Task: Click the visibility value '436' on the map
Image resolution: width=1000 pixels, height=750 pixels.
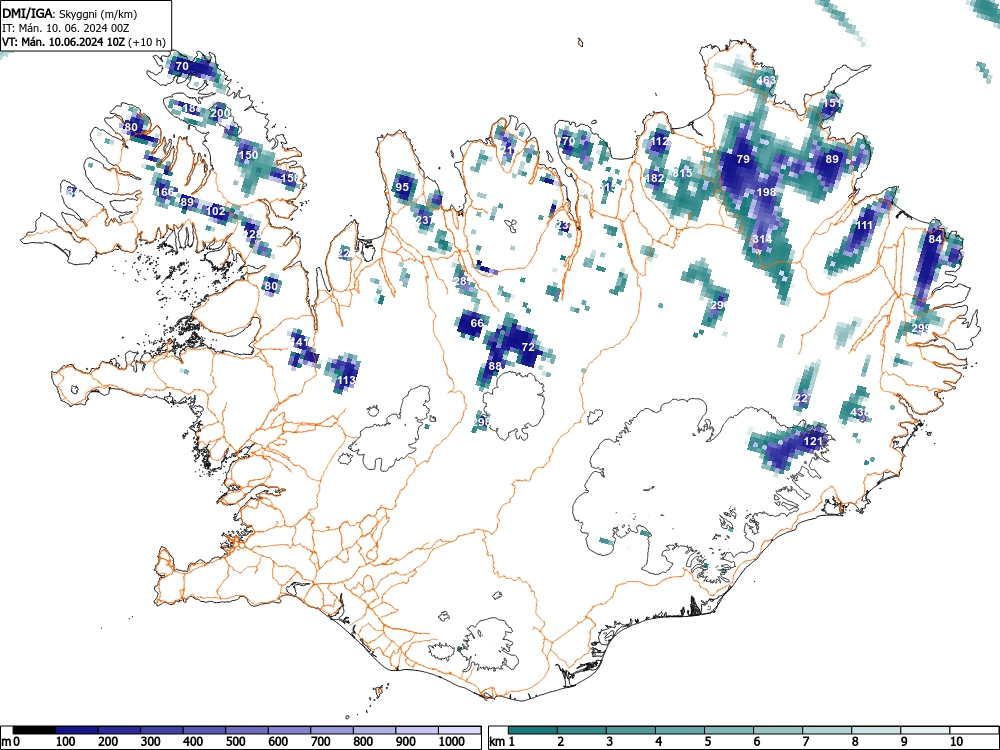Action: pos(860,412)
